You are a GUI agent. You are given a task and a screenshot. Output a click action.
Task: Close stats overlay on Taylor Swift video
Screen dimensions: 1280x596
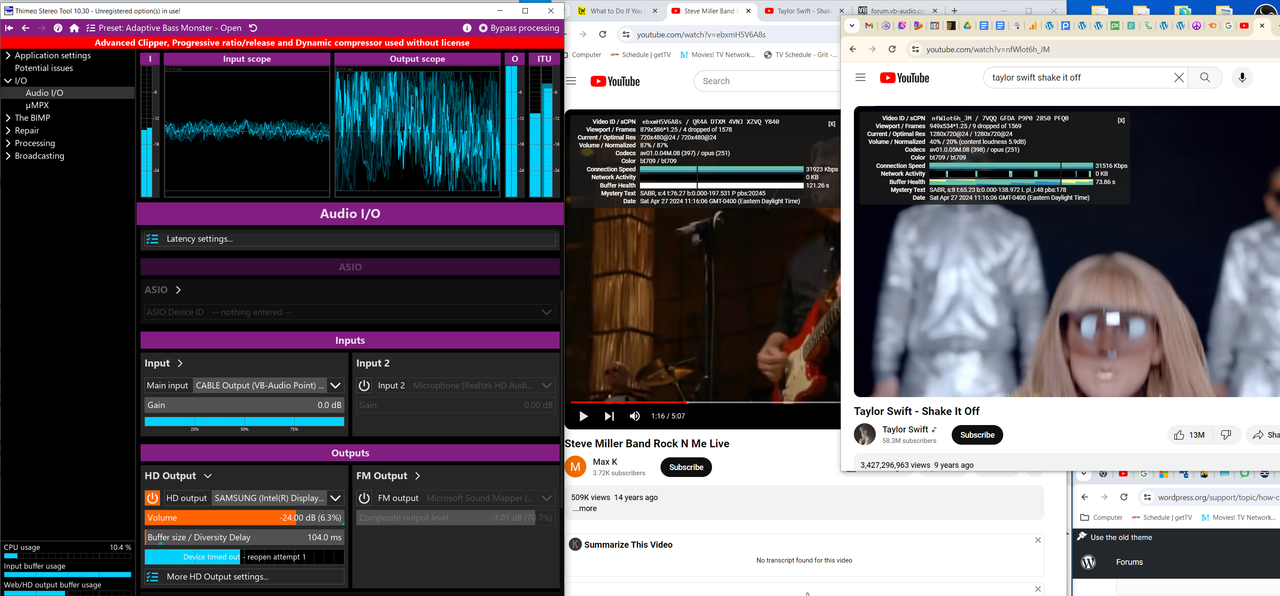(x=1121, y=120)
